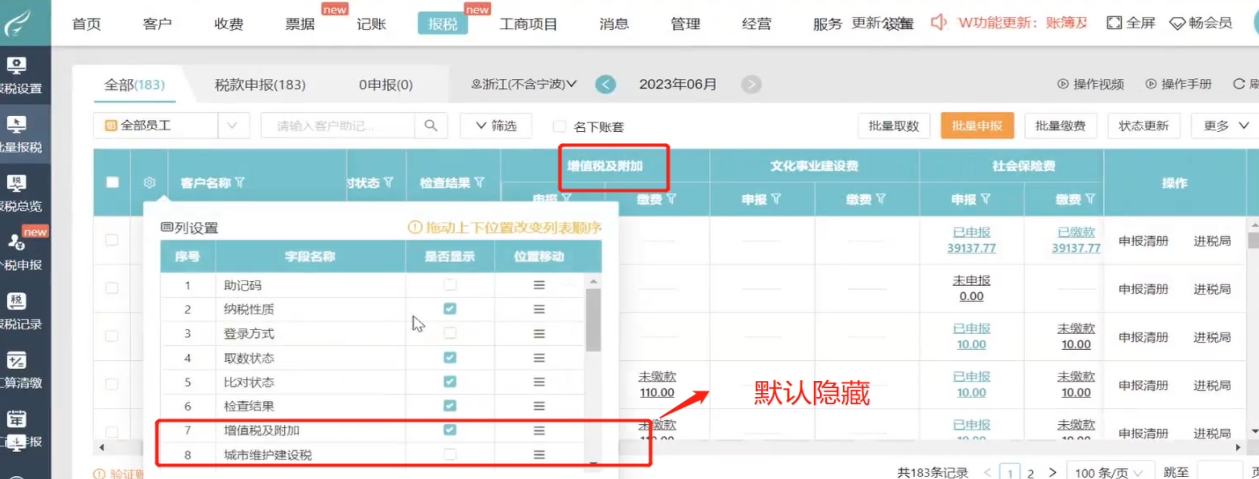Open the 收费 menu
1259x479 pixels.
[x=228, y=23]
